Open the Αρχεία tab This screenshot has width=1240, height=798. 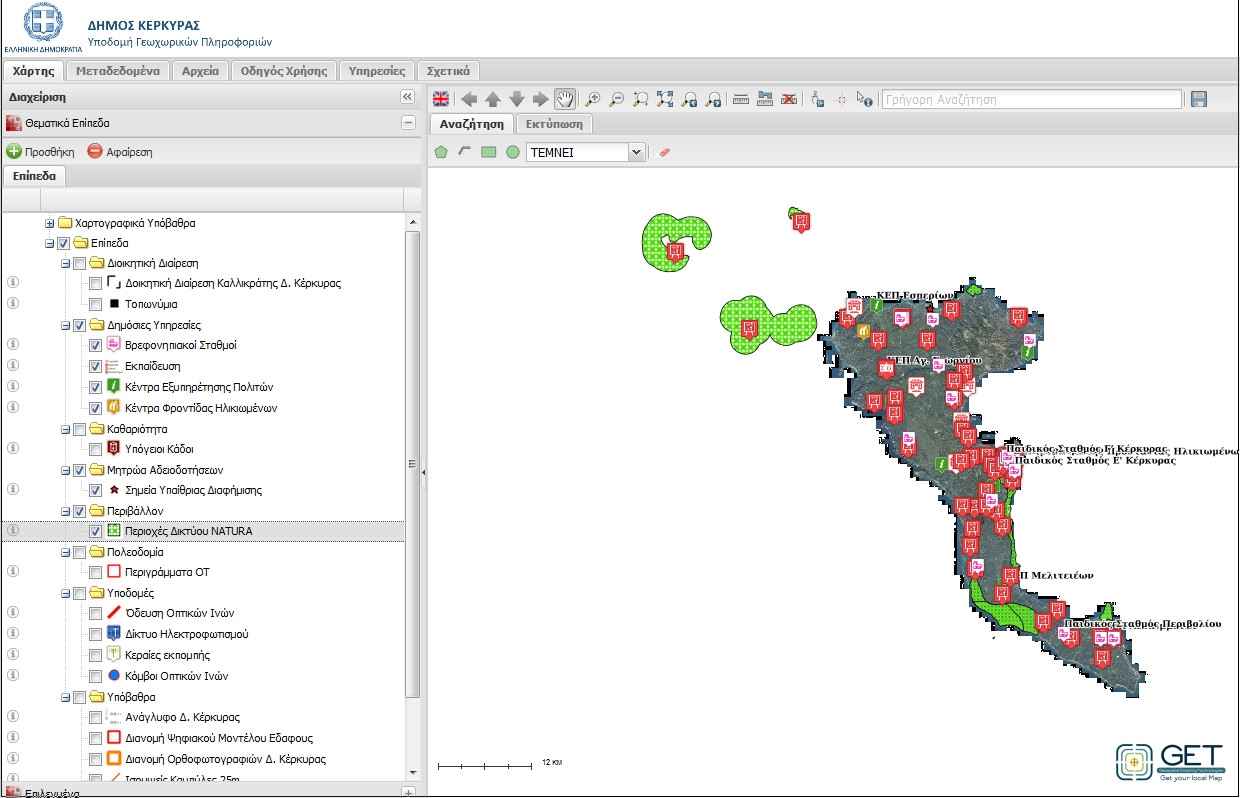pos(200,71)
